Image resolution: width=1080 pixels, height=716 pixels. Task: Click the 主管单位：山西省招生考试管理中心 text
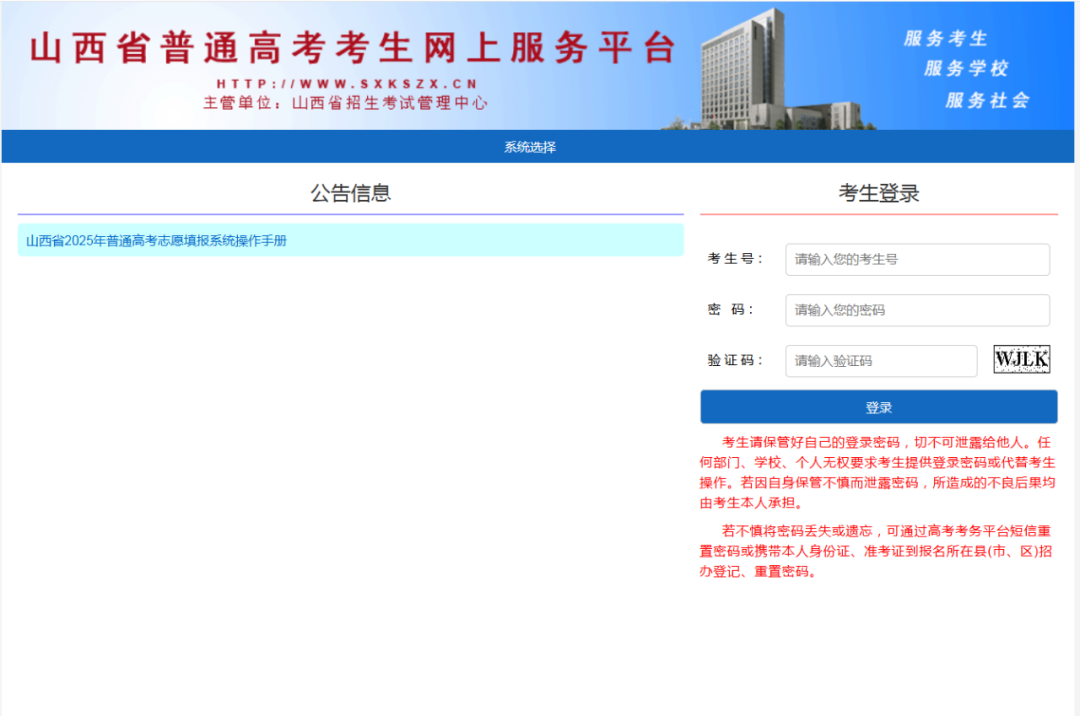[345, 103]
